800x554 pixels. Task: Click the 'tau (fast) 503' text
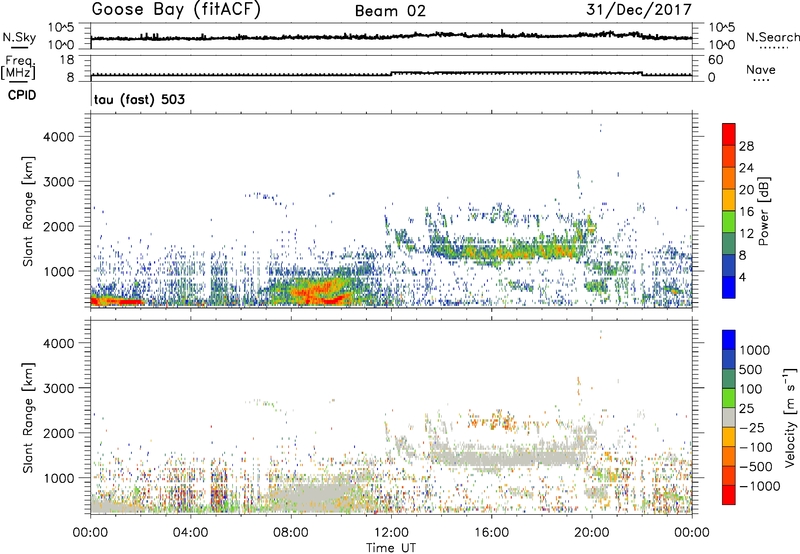139,99
